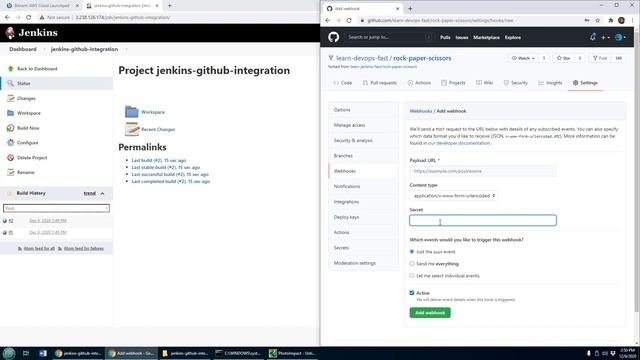Click the Fork button
The image size is (640, 360).
[x=600, y=58]
